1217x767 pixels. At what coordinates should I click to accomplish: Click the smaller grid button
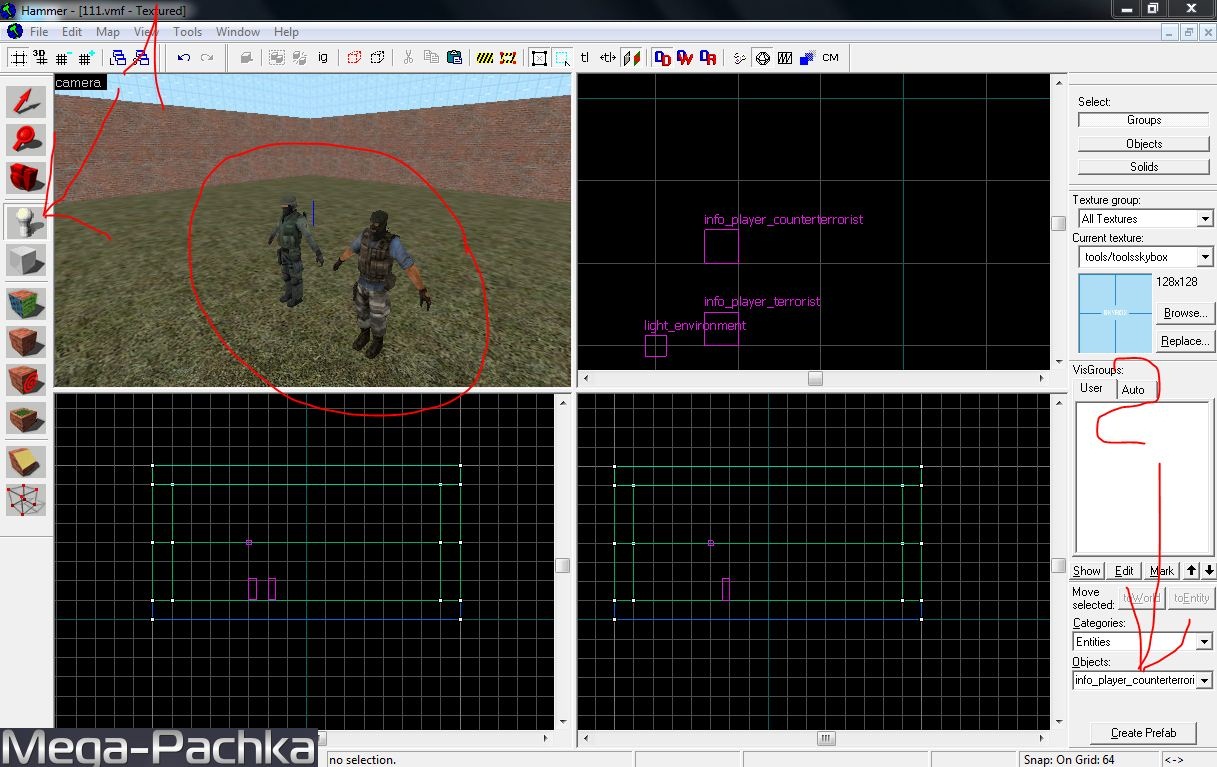pos(64,58)
